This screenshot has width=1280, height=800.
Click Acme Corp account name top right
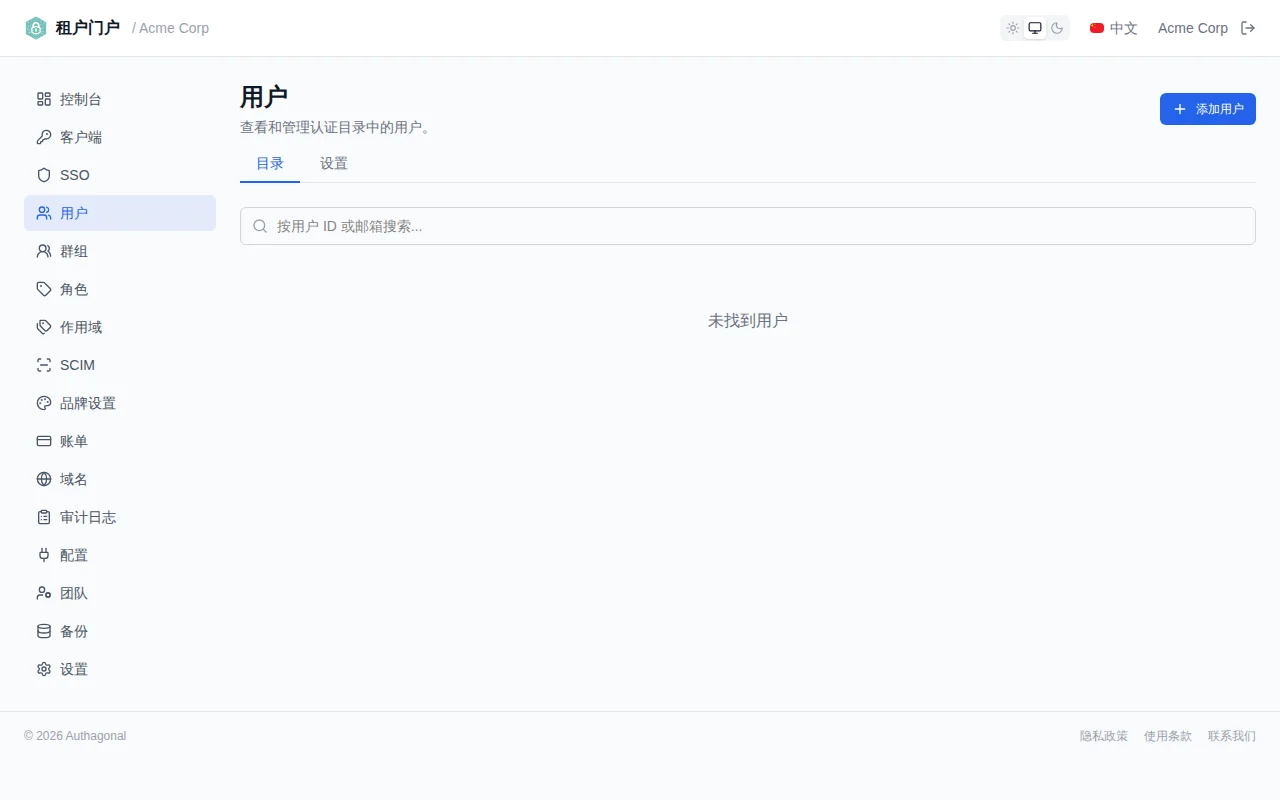point(1193,28)
